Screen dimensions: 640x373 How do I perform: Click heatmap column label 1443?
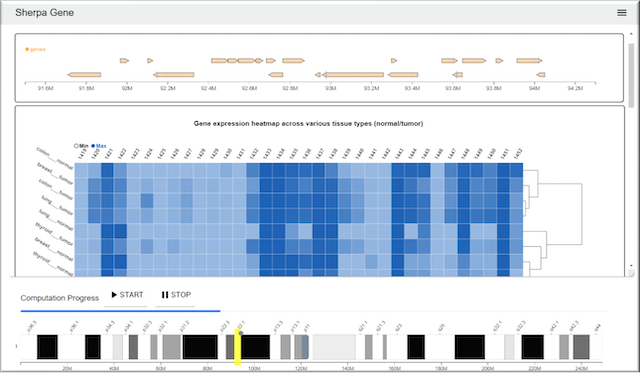[x=399, y=153]
